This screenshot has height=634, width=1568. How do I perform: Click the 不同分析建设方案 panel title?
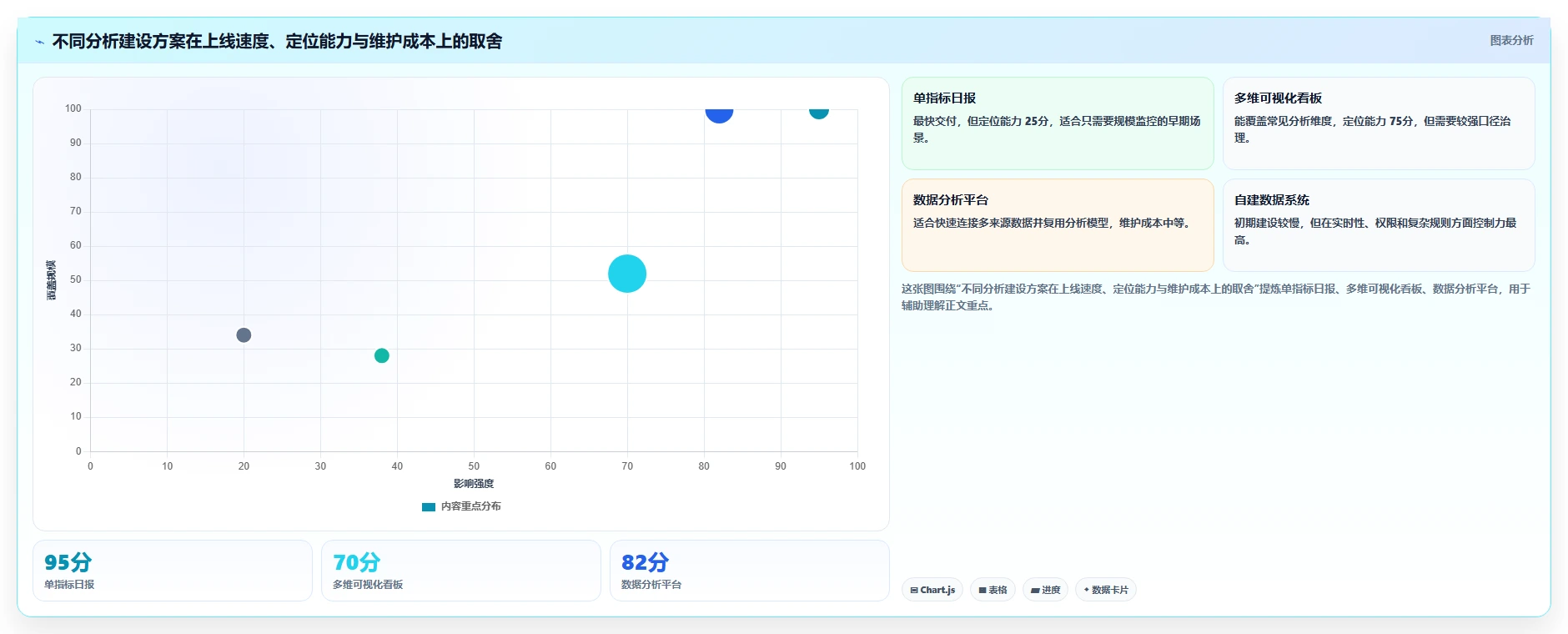[x=277, y=41]
